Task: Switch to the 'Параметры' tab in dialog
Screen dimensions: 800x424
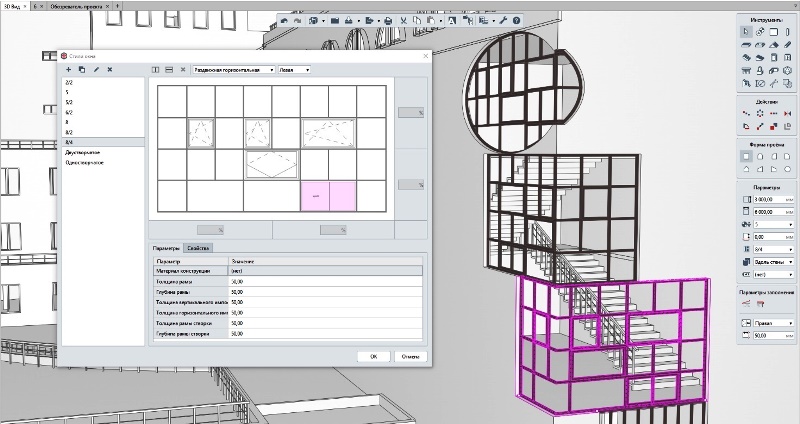Action: point(167,248)
